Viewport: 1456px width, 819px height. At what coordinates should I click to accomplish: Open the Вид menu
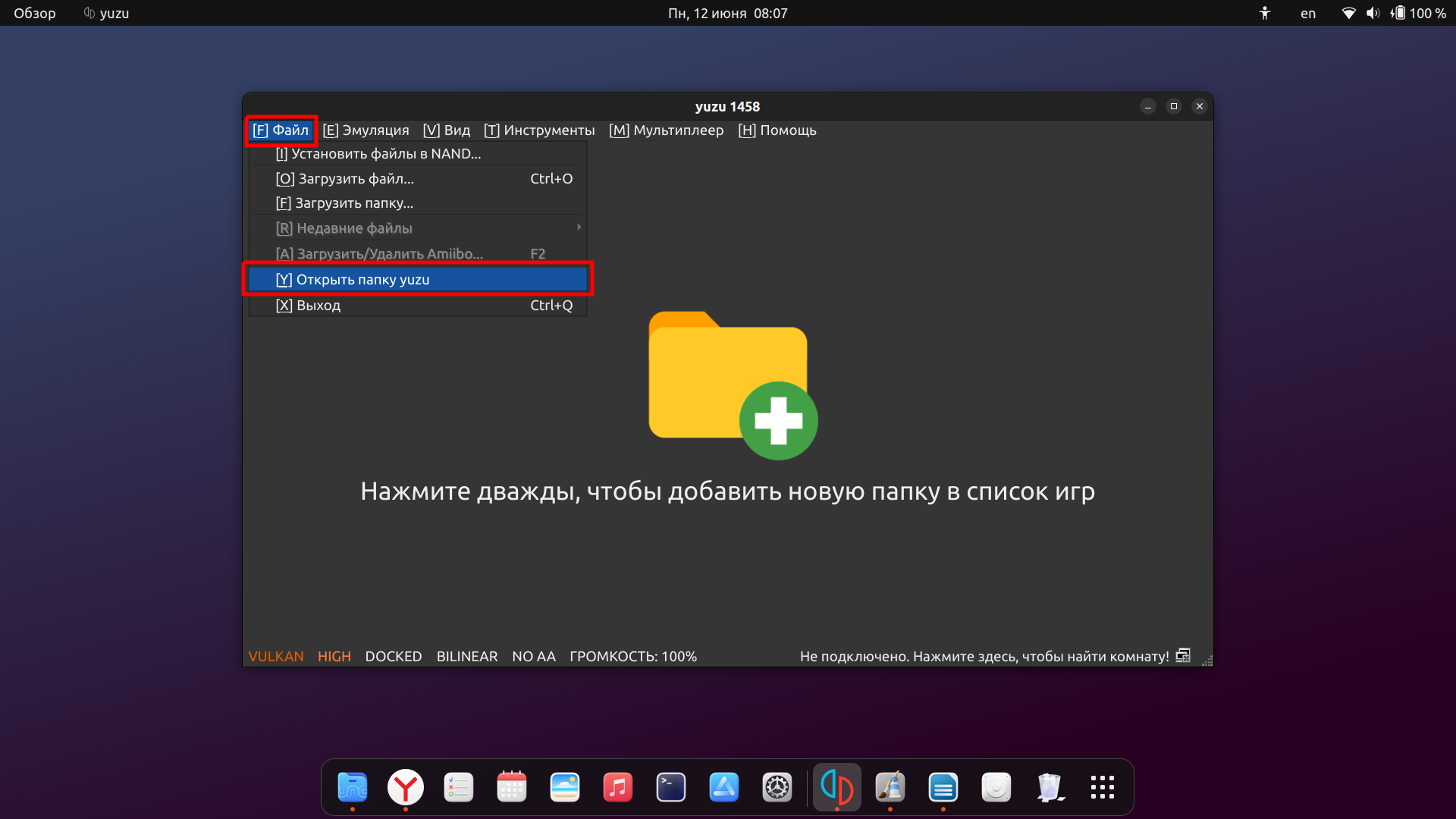coord(447,130)
